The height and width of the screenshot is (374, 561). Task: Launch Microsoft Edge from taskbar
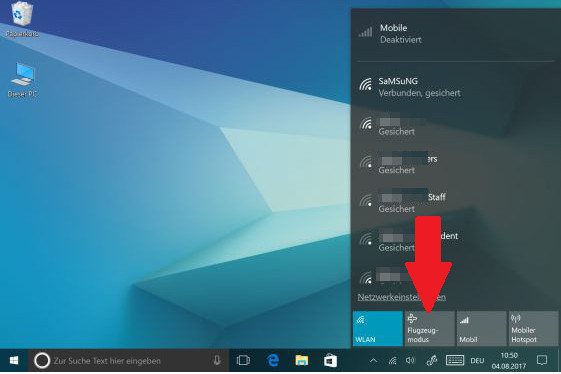[273, 360]
